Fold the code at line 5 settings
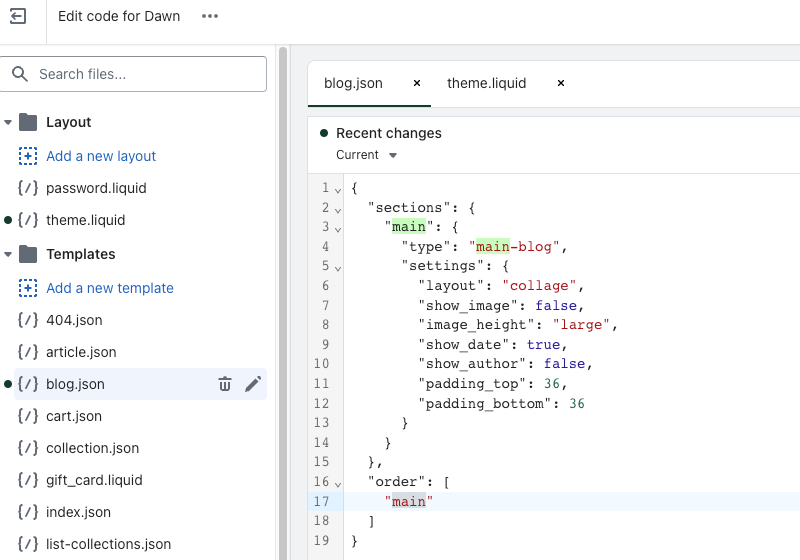 [337, 267]
